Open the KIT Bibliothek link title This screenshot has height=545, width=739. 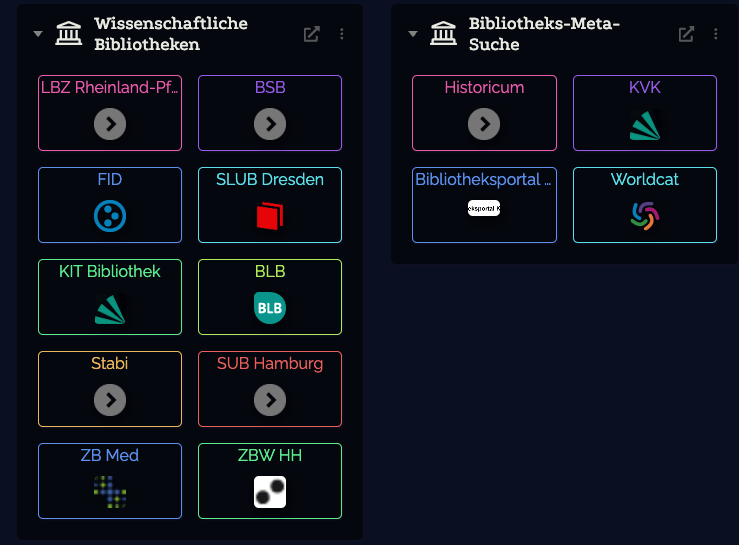click(110, 272)
